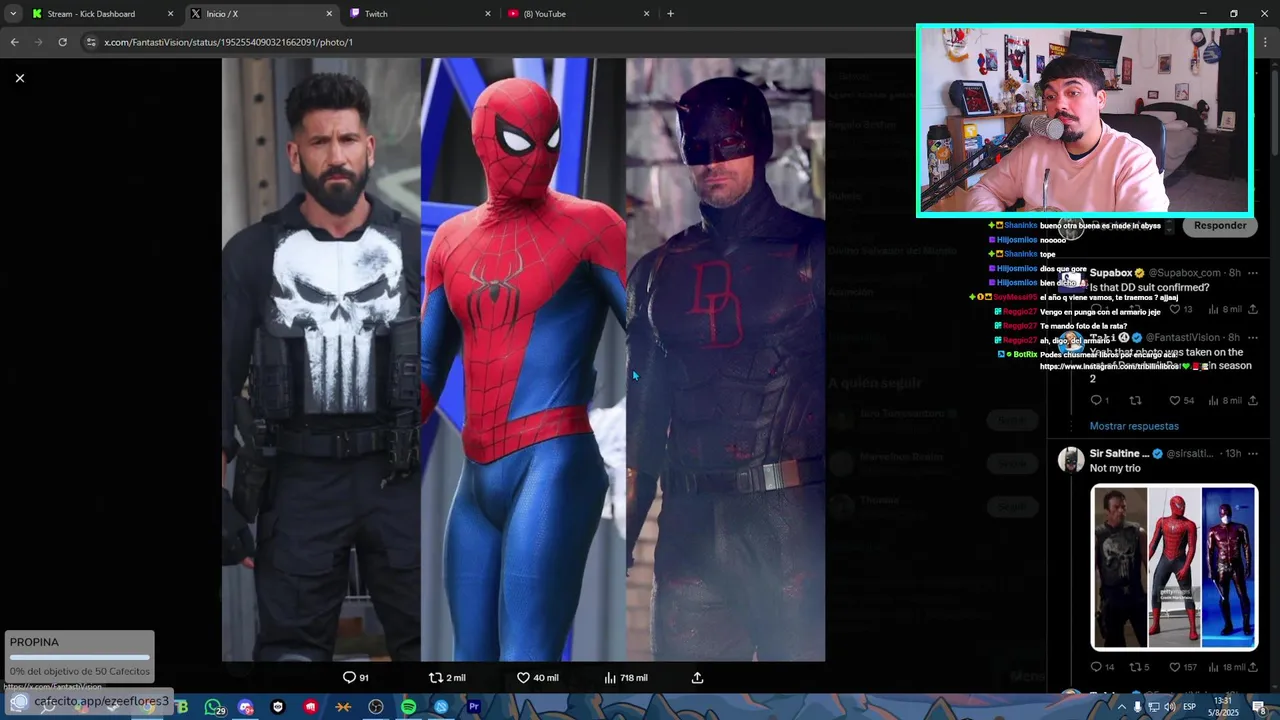Screen dimensions: 1280x720
Task: Like Sir Saltine reply with 157 likes
Action: (1183, 667)
